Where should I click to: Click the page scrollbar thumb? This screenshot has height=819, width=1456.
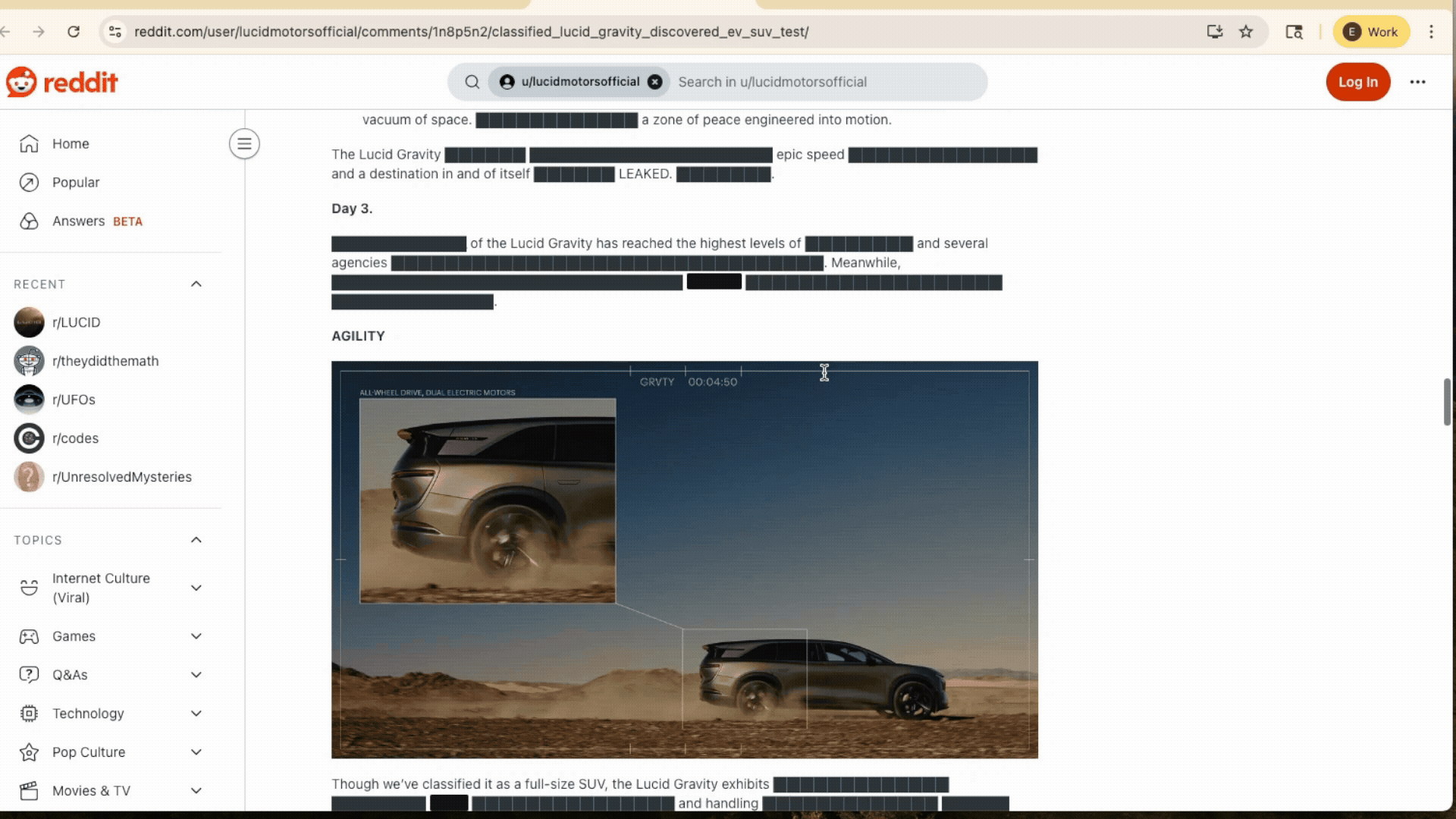pos(1447,402)
